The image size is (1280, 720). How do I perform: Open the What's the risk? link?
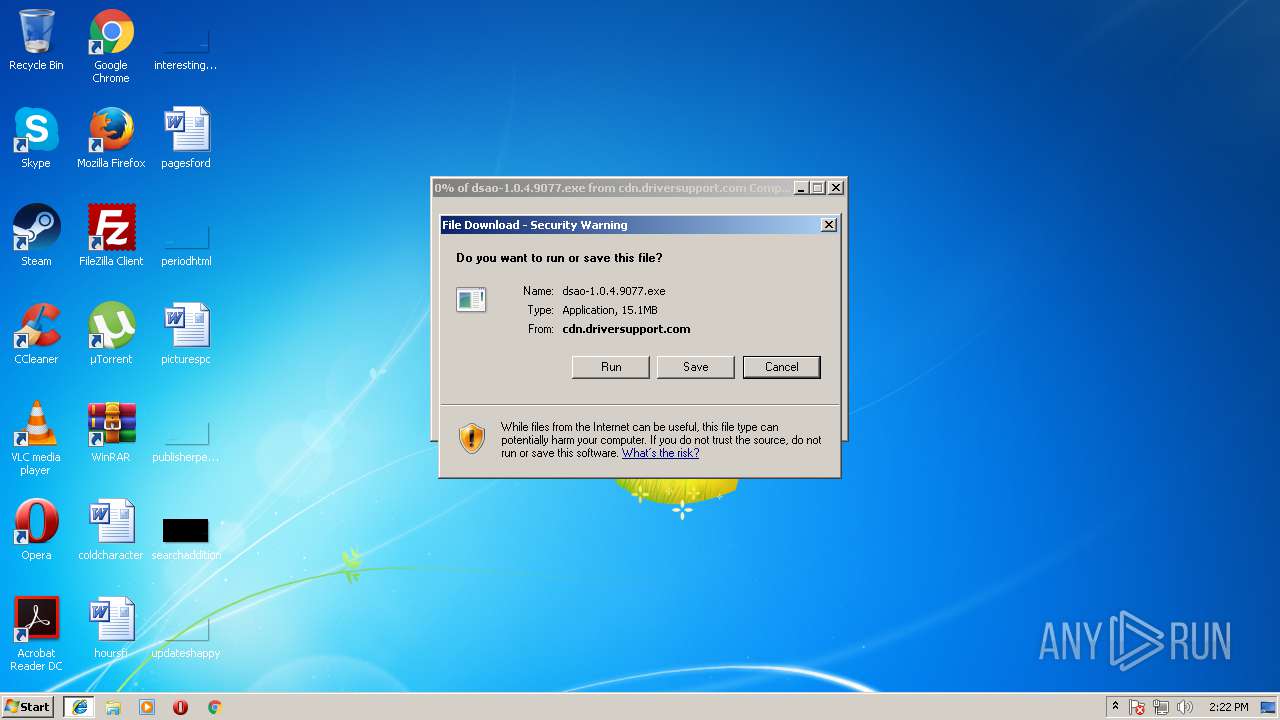pyautogui.click(x=660, y=453)
